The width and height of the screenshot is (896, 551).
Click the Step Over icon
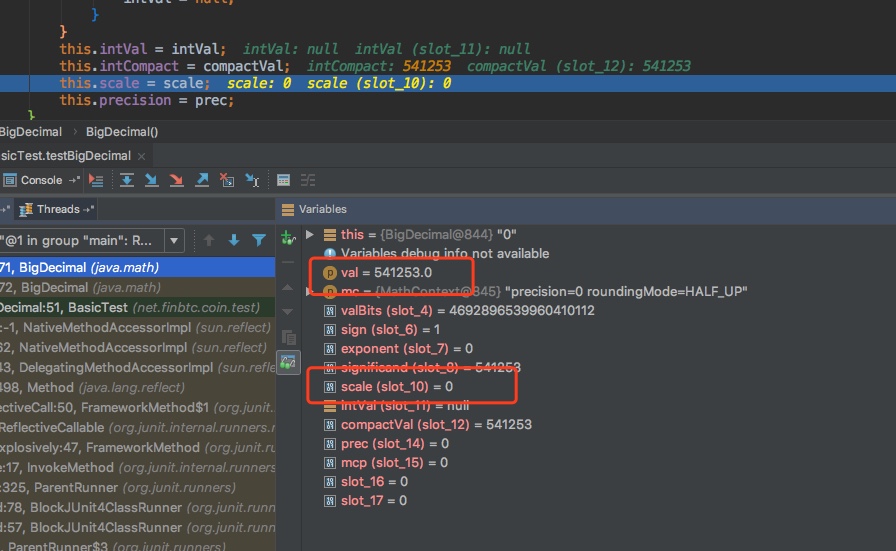coord(126,181)
